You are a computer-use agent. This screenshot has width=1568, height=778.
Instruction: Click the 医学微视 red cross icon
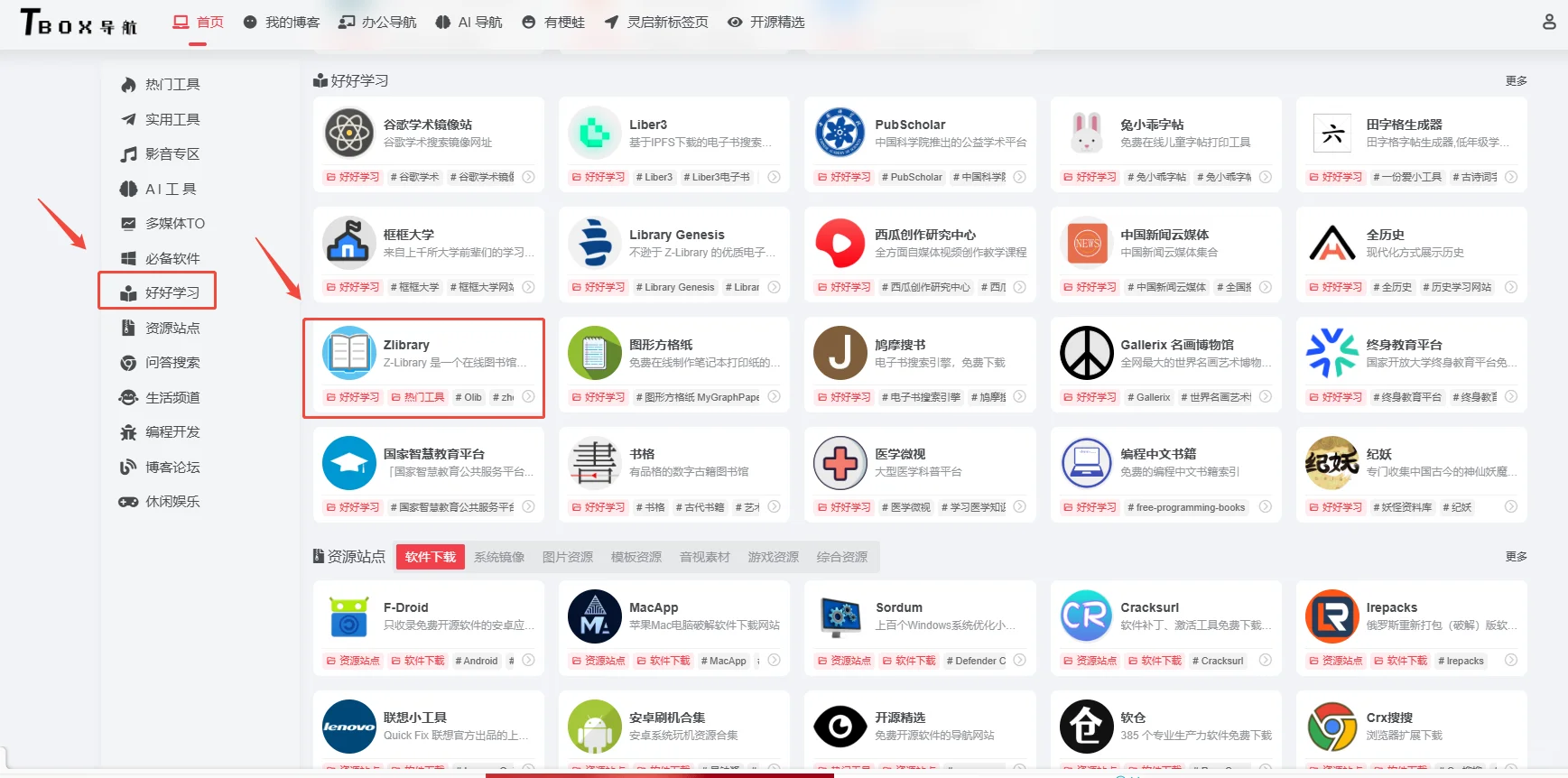840,462
